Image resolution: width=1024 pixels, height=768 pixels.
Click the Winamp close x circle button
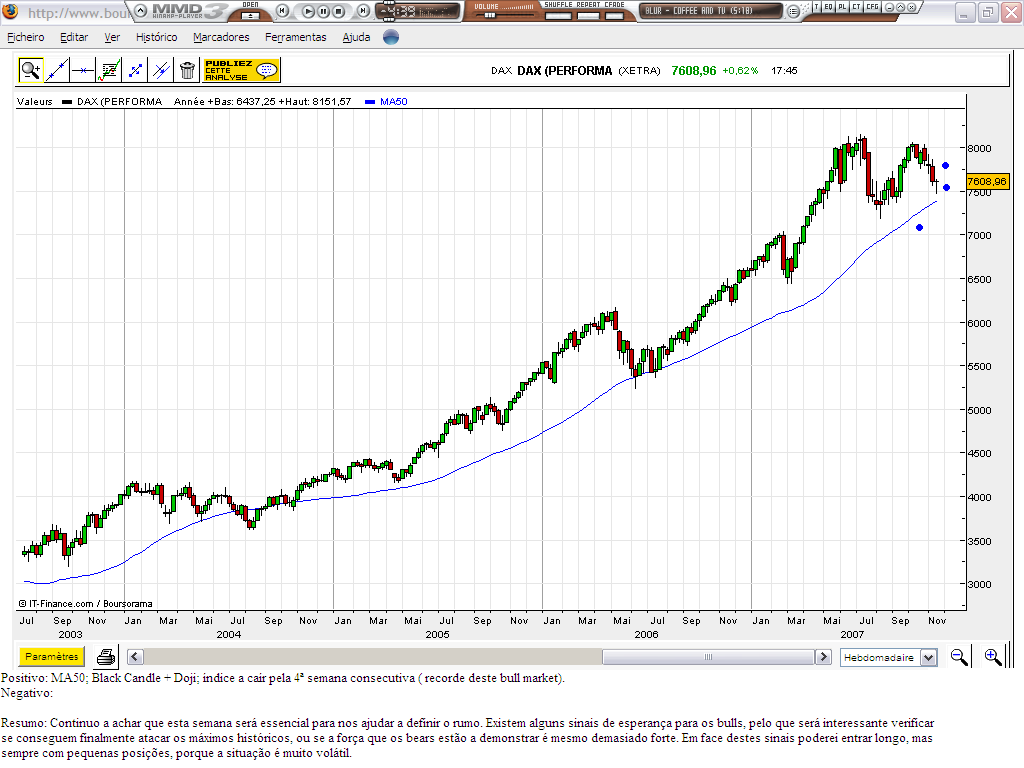911,7
